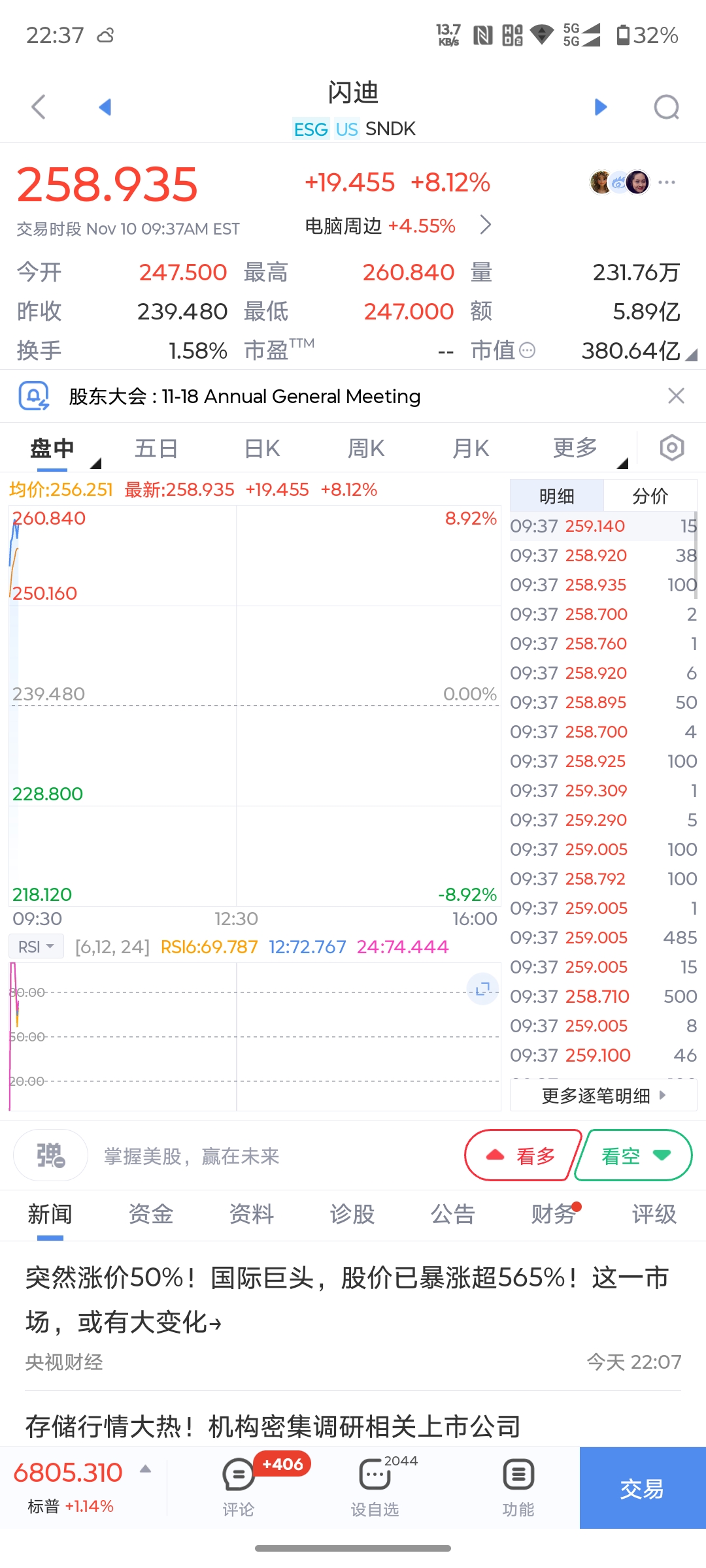
Task: Select the 诊股 tab
Action: coord(352,1215)
